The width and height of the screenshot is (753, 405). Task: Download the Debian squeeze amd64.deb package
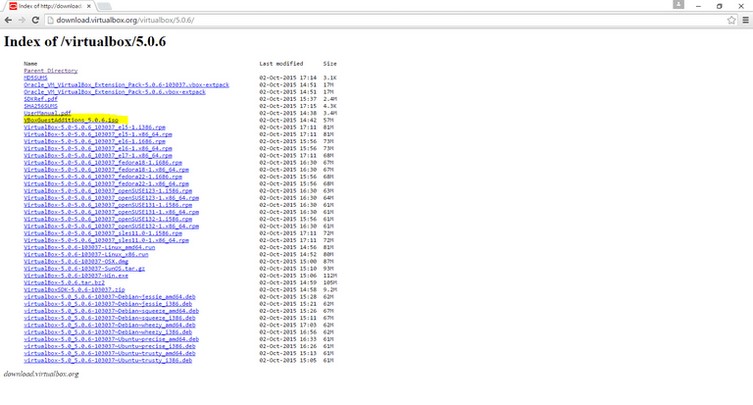click(x=111, y=310)
